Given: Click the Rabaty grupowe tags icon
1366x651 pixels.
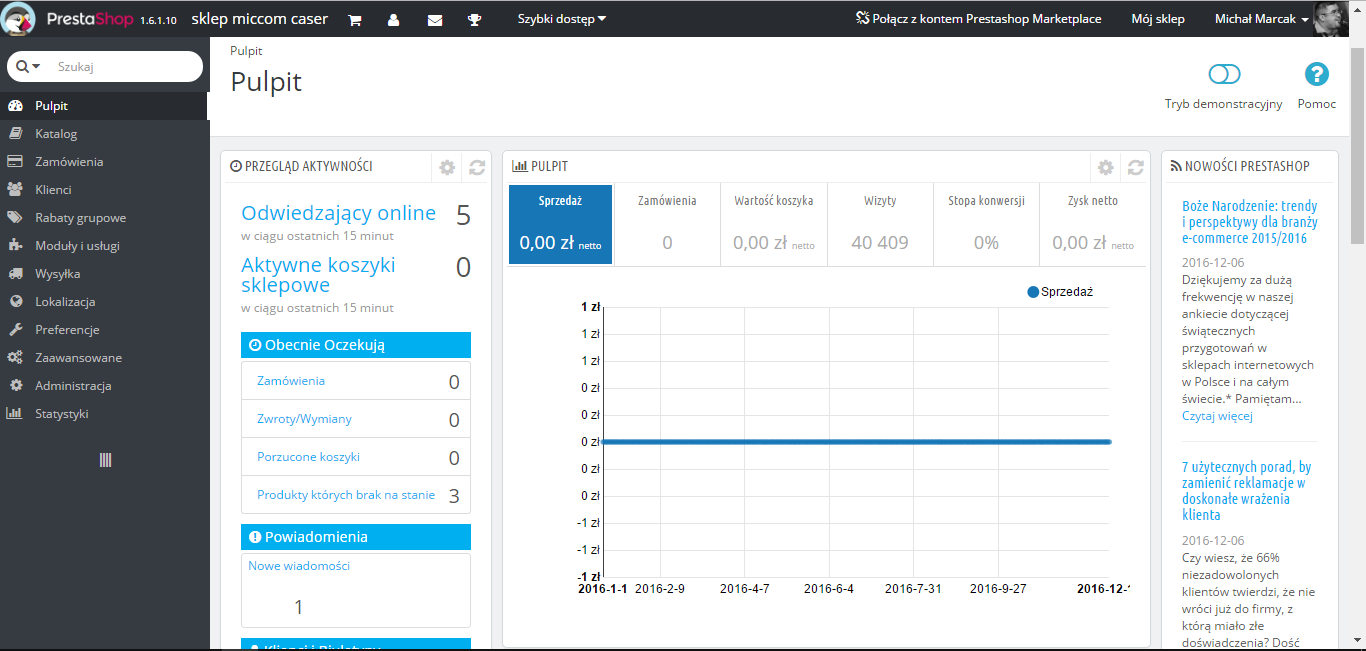Looking at the screenshot, I should 15,218.
